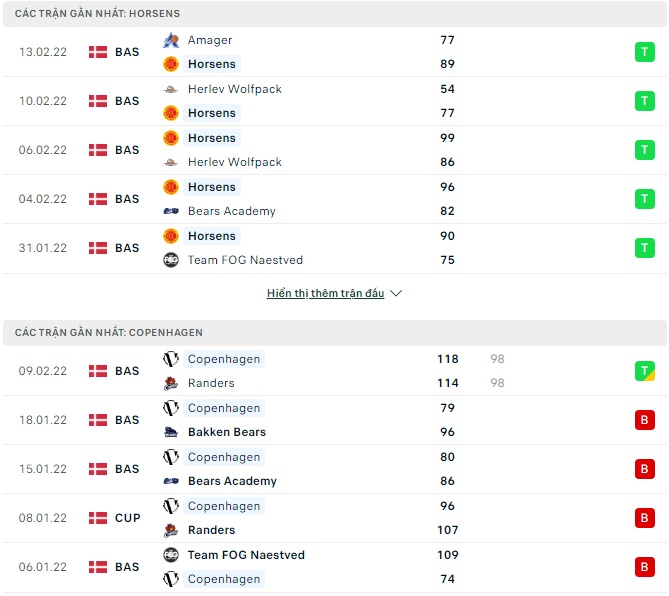The image size is (669, 596).
Task: Click the Amager team logo icon
Action: (x=171, y=40)
